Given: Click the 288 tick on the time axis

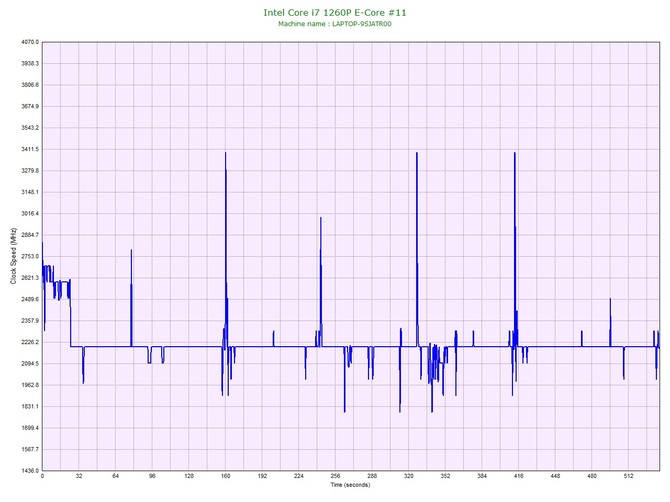Looking at the screenshot, I should pyautogui.click(x=372, y=476).
